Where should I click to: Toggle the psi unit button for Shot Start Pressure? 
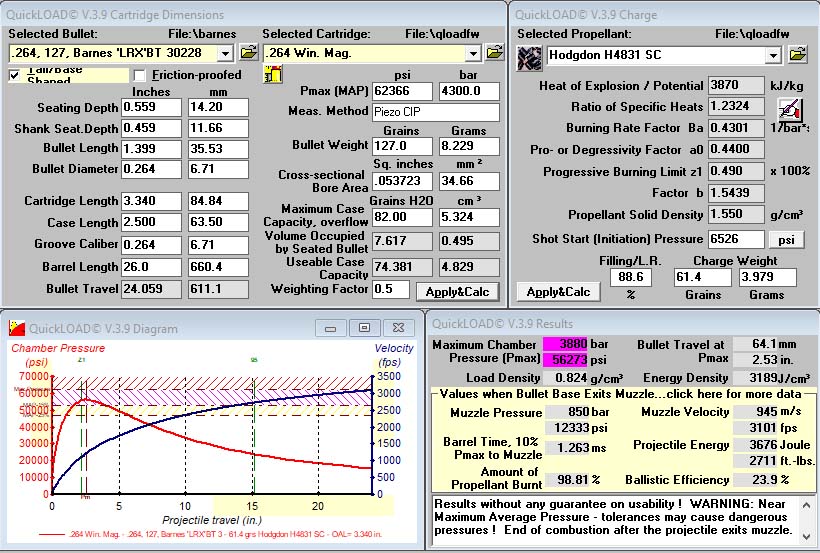click(x=786, y=240)
